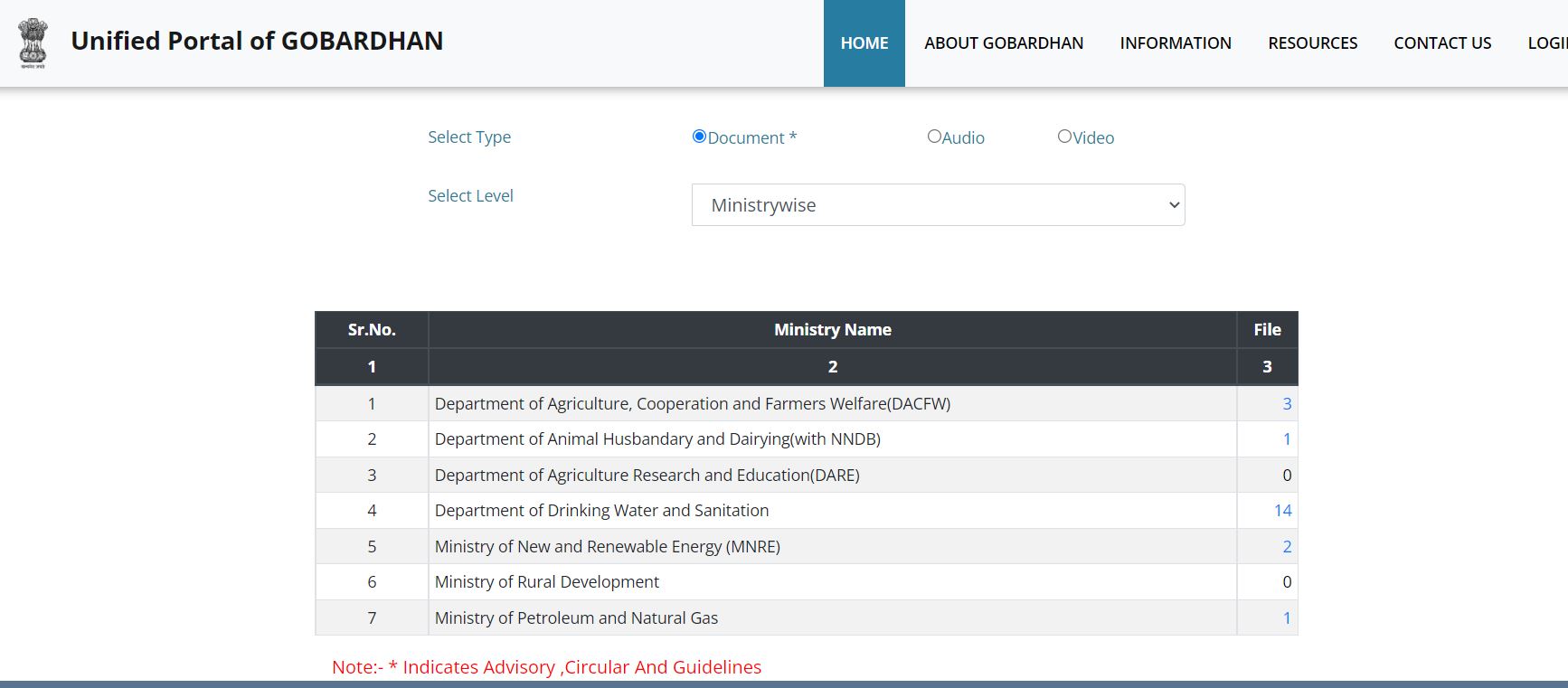Image resolution: width=1568 pixels, height=688 pixels.
Task: Click 'Department of Drinking Water and Sanitation'
Action: (x=601, y=511)
